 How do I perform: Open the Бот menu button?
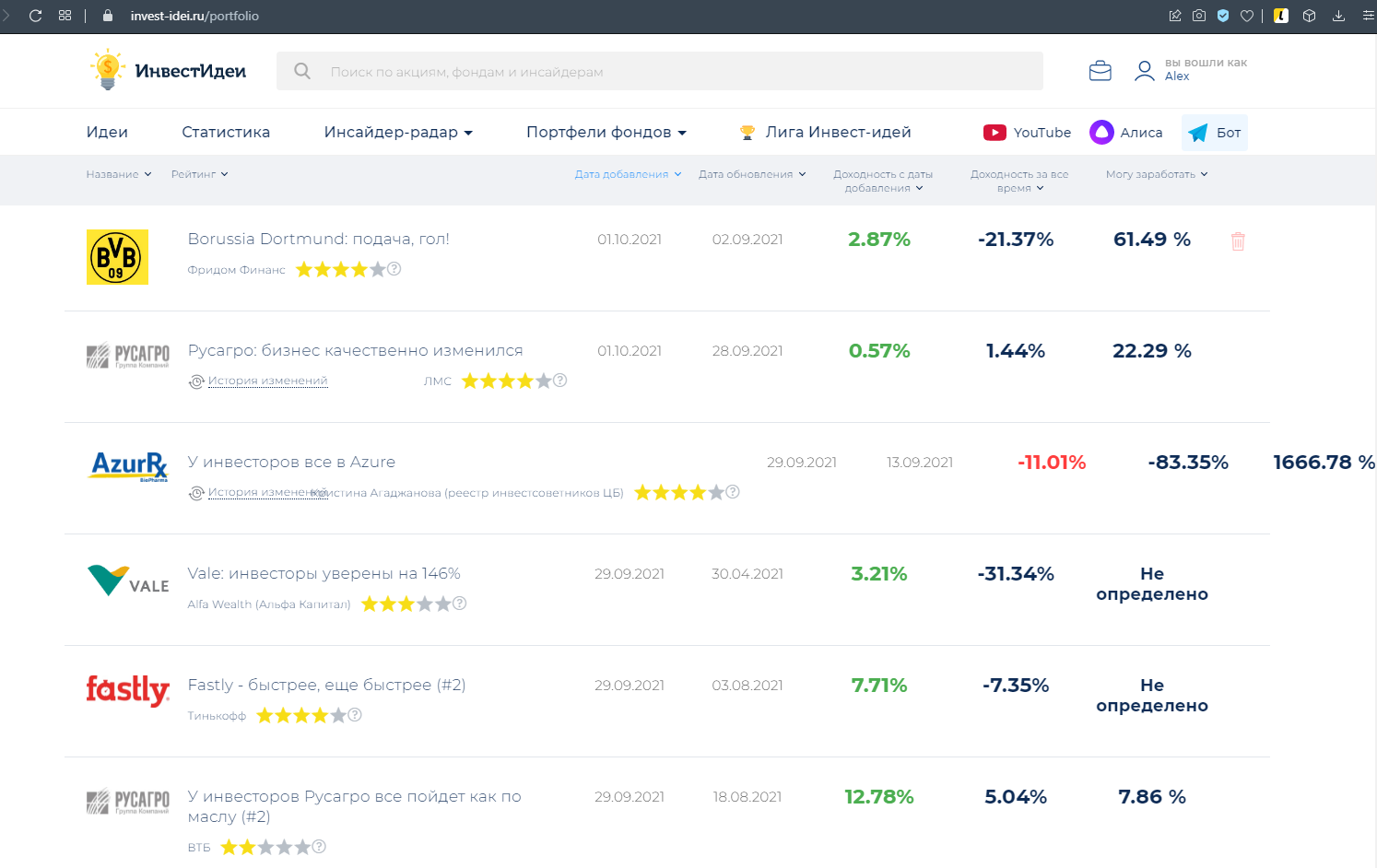[1215, 133]
